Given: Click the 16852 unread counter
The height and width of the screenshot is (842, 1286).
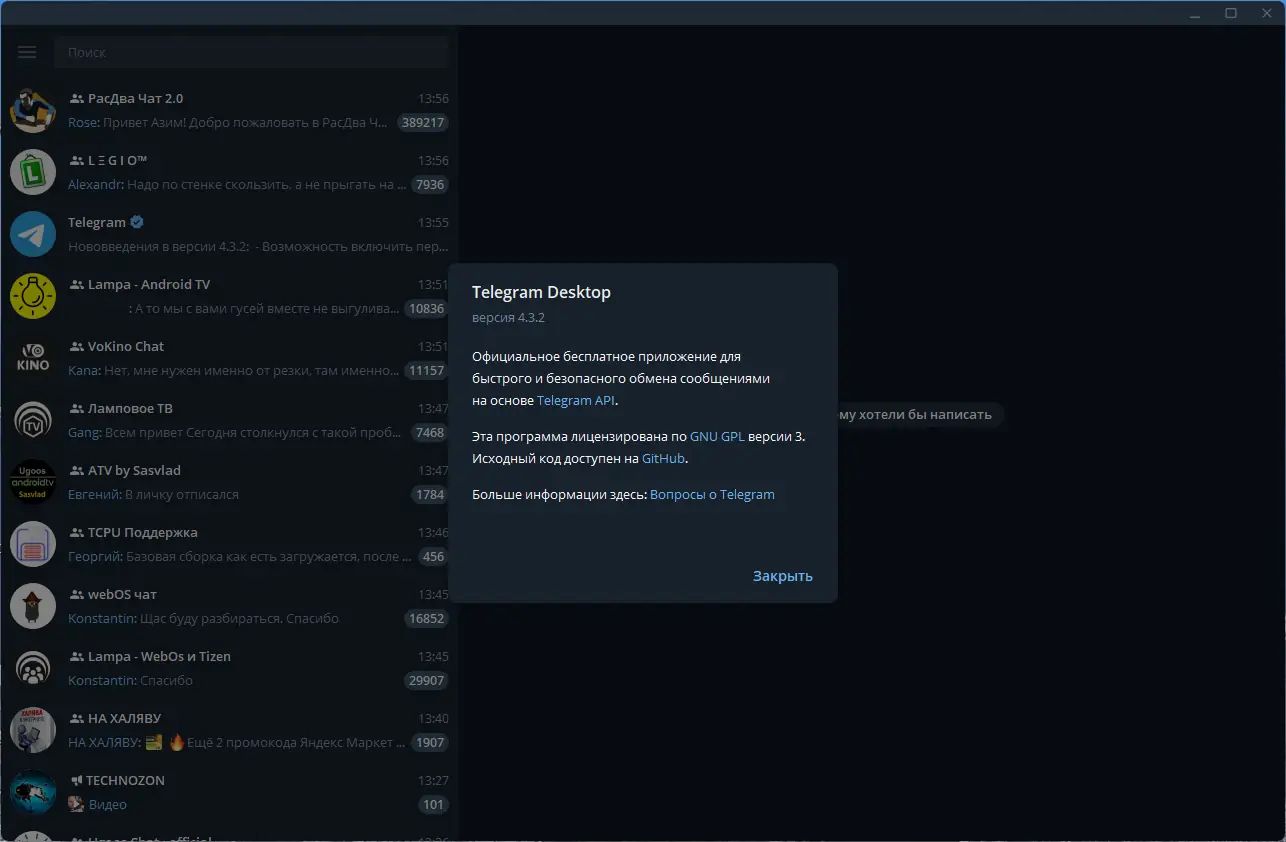Looking at the screenshot, I should pos(426,618).
